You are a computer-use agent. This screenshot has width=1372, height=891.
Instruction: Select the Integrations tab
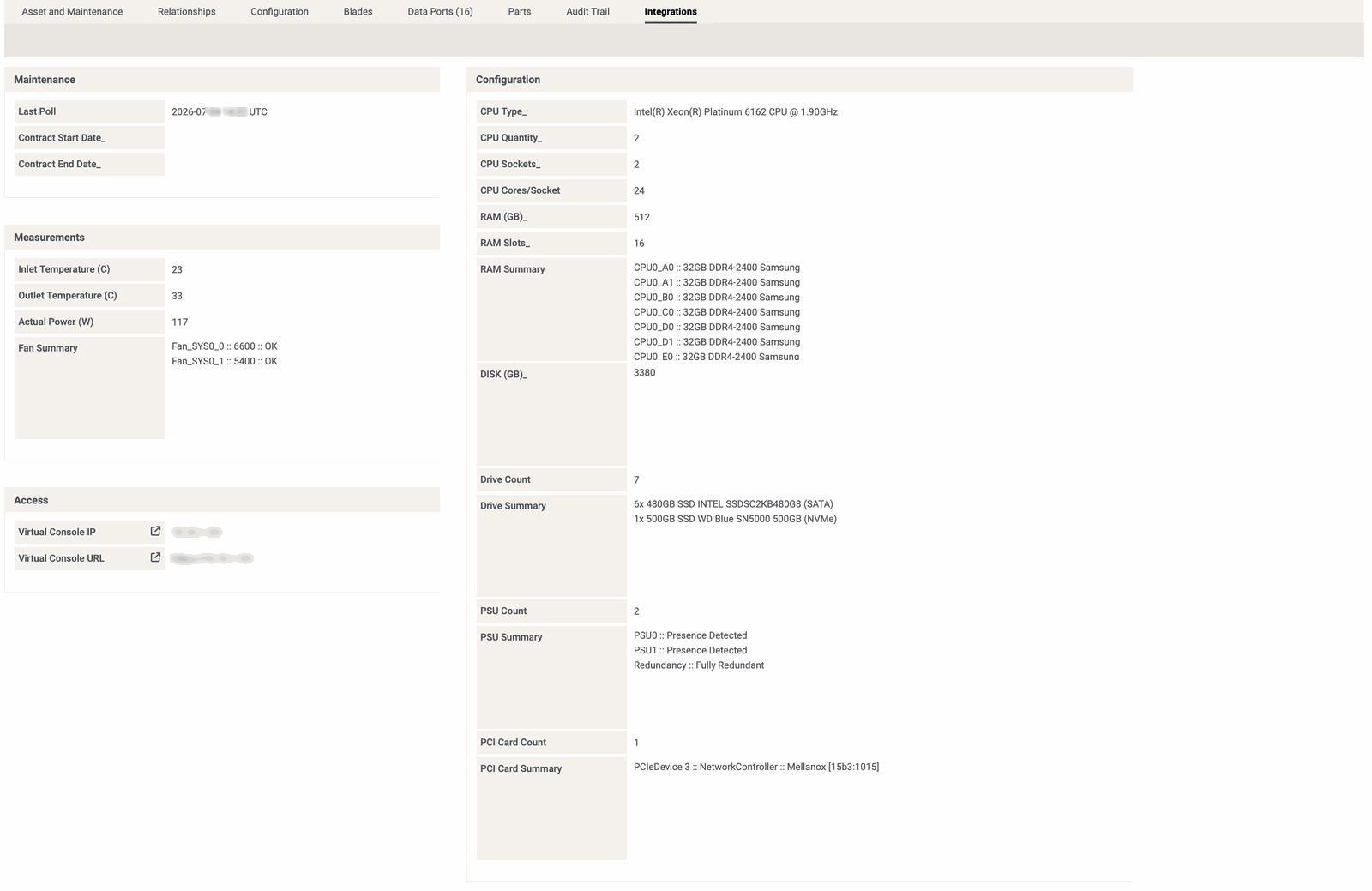(x=671, y=12)
